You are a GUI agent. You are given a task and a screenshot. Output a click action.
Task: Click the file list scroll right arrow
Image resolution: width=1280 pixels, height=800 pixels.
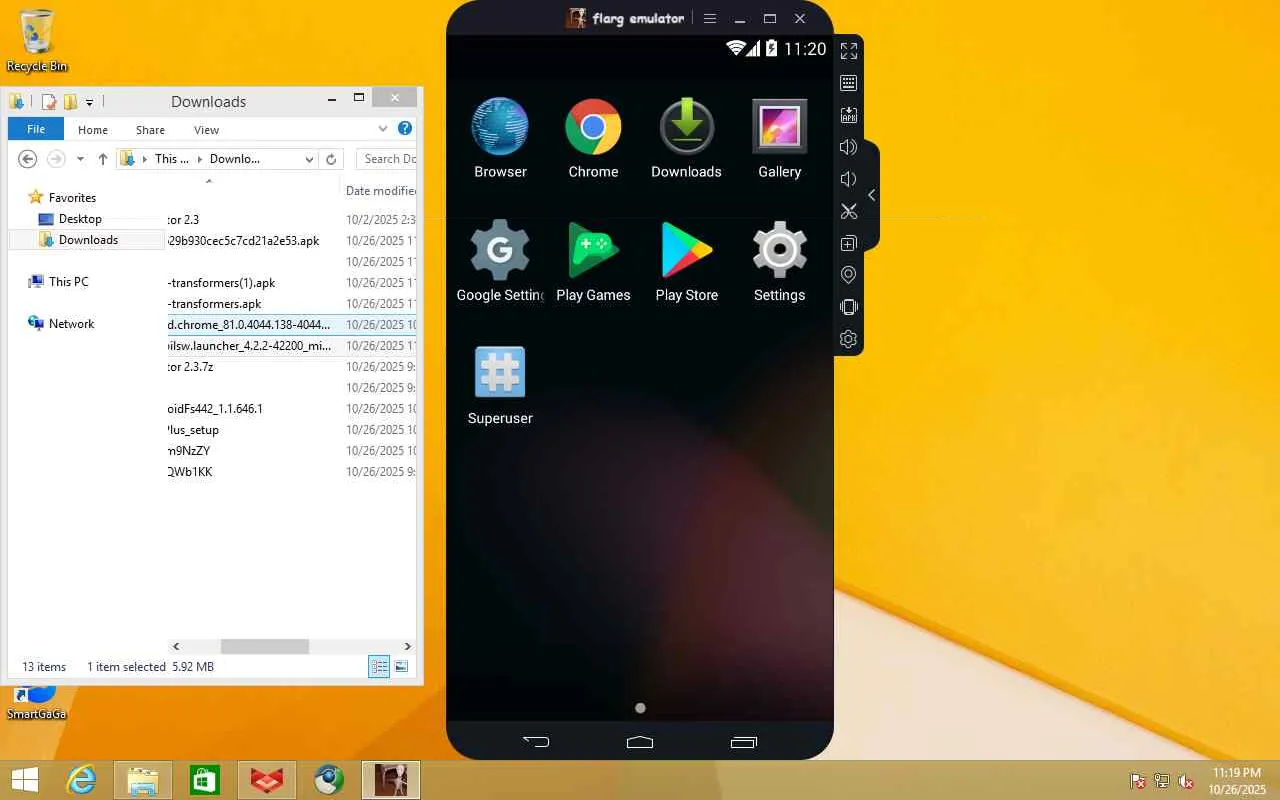(407, 647)
